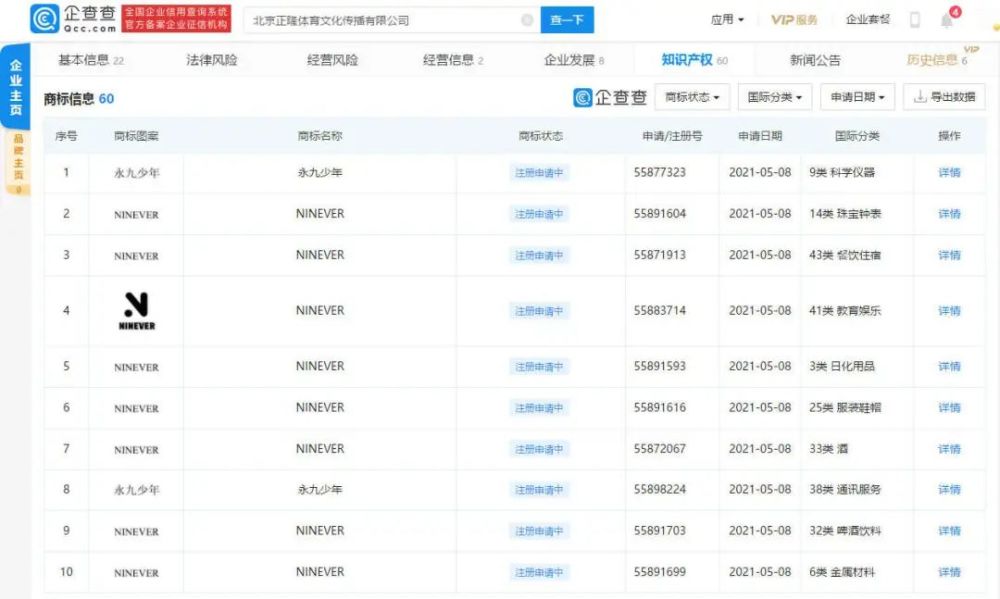Viewport: 1000px width, 599px height.
Task: Open the 新闻公告 tab
Action: (x=815, y=60)
